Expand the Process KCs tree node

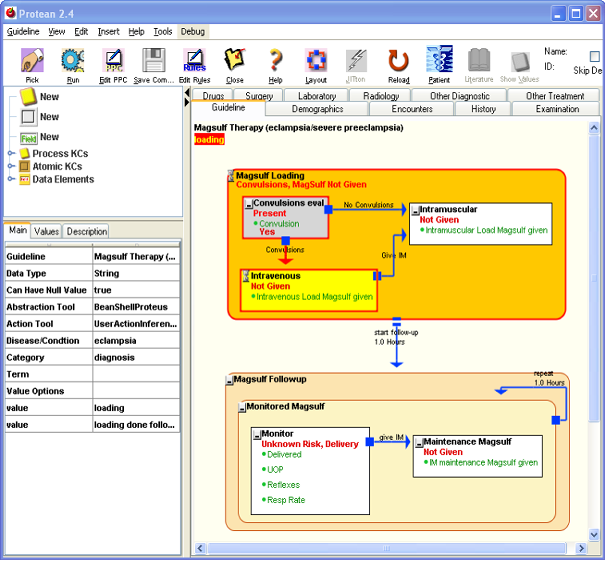pos(12,154)
